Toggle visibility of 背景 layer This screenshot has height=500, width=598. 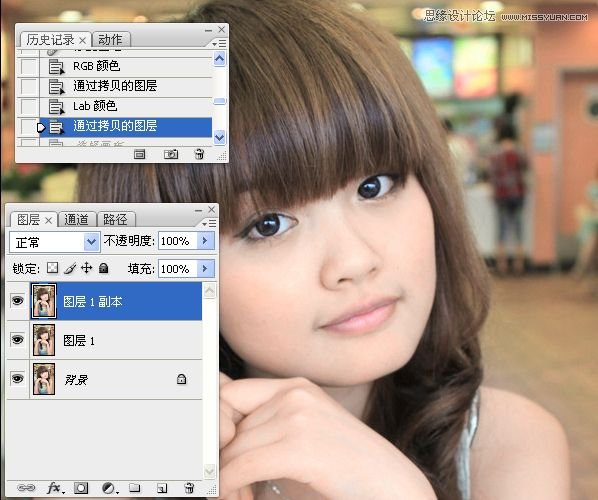(x=17, y=379)
